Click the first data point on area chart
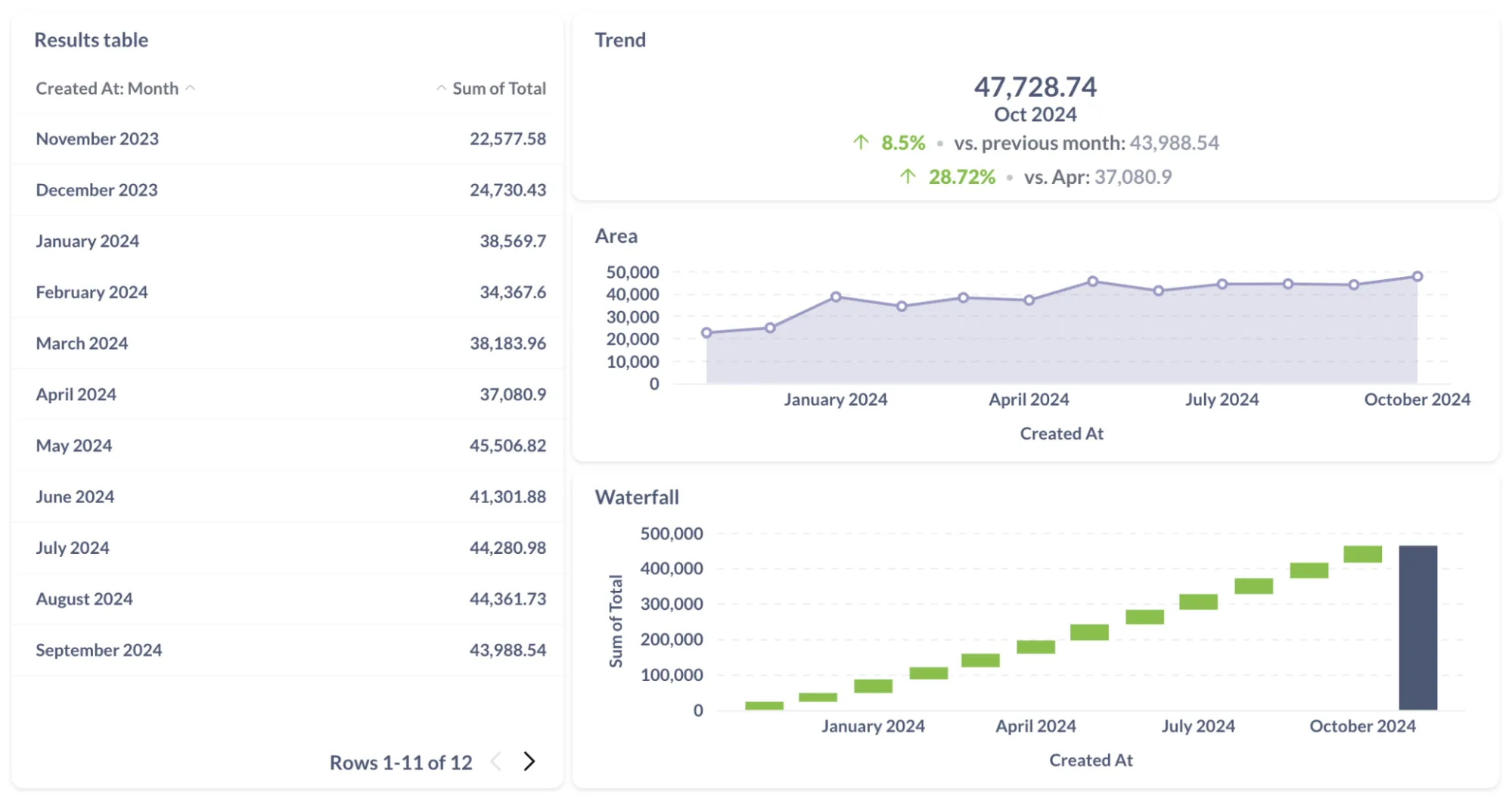Image resolution: width=1512 pixels, height=799 pixels. point(706,333)
